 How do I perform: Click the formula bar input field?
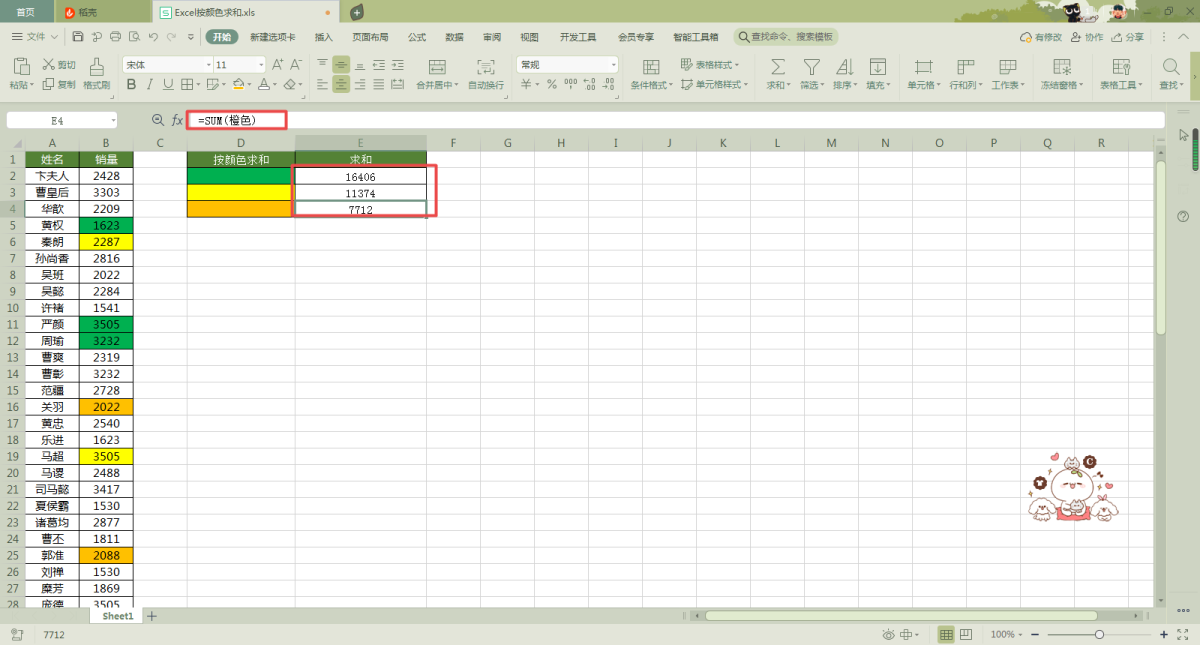pos(700,120)
